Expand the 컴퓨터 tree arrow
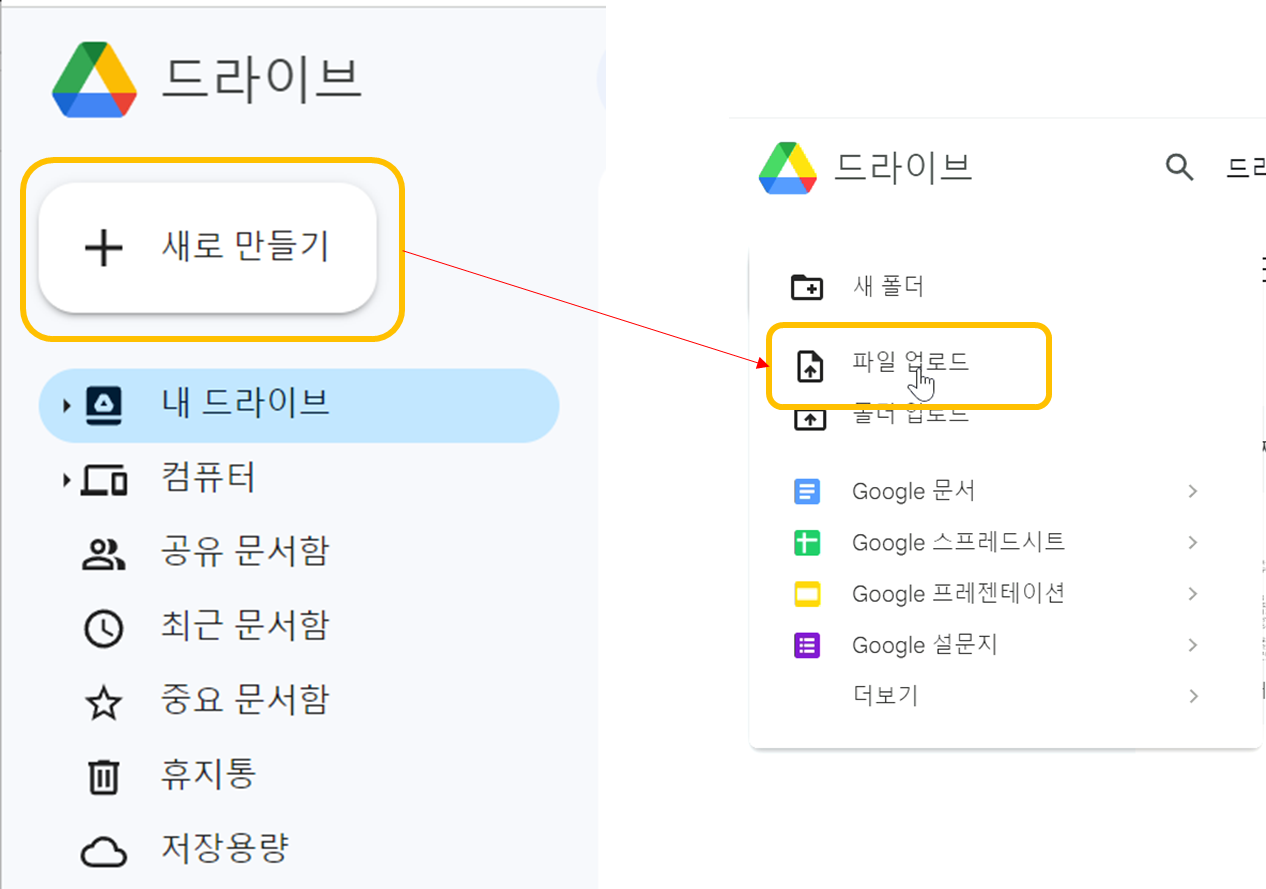 point(66,480)
